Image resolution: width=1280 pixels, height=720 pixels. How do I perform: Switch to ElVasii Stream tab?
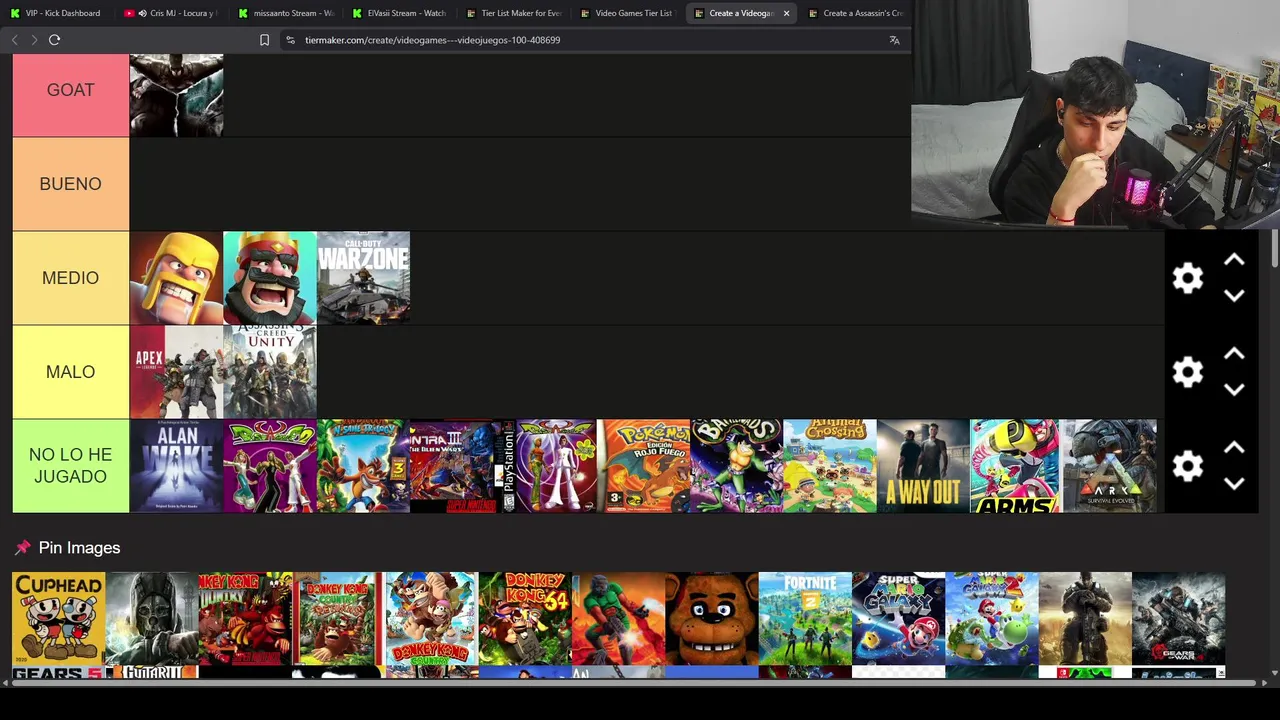tap(400, 13)
